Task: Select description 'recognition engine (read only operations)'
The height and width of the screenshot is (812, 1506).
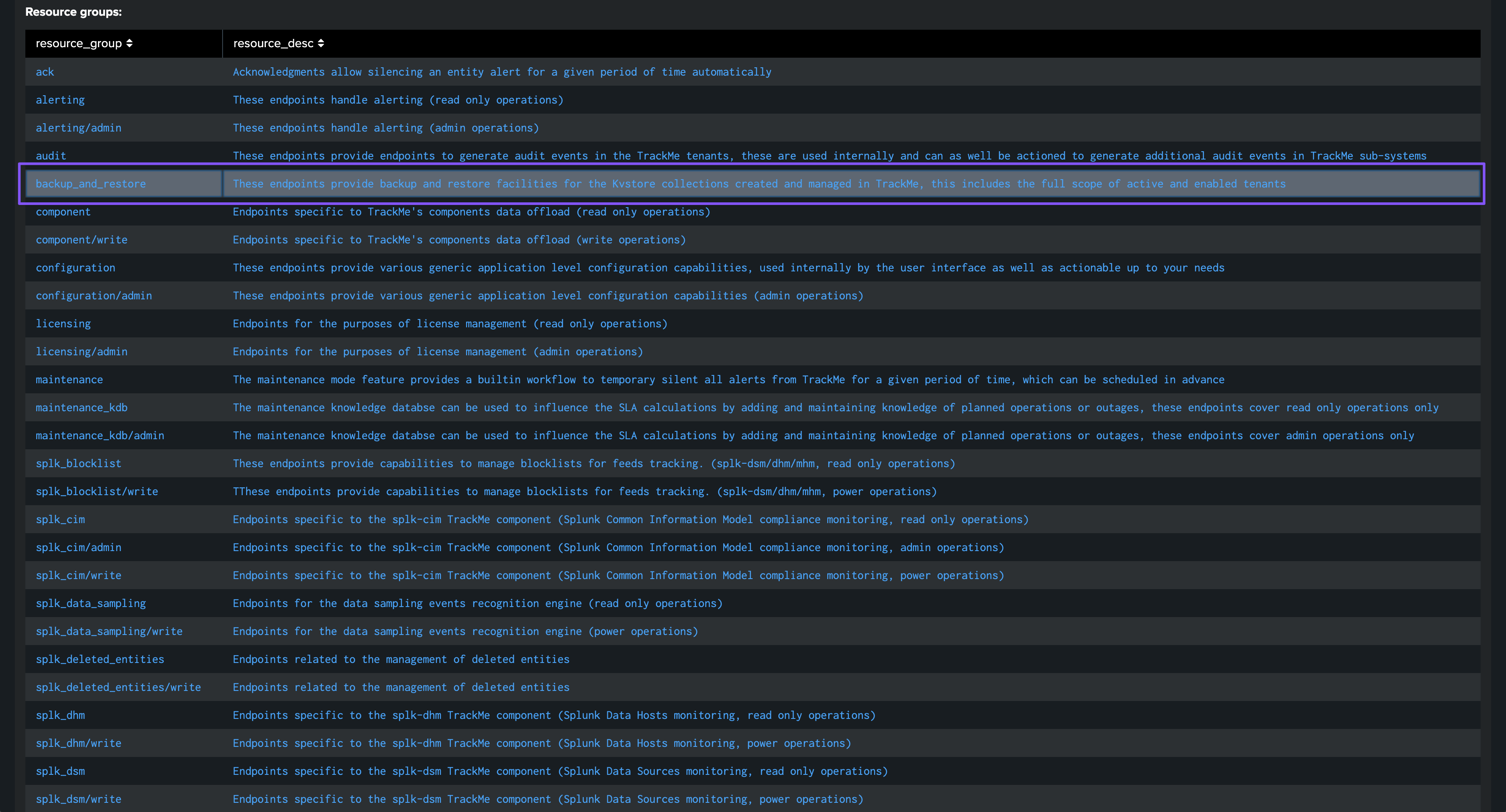Action: pos(478,604)
